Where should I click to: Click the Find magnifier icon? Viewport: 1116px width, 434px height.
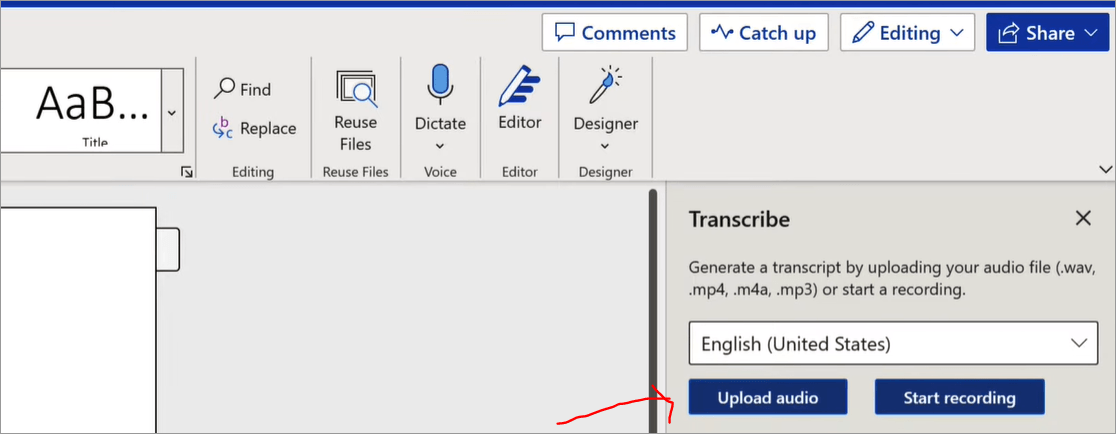[x=224, y=88]
